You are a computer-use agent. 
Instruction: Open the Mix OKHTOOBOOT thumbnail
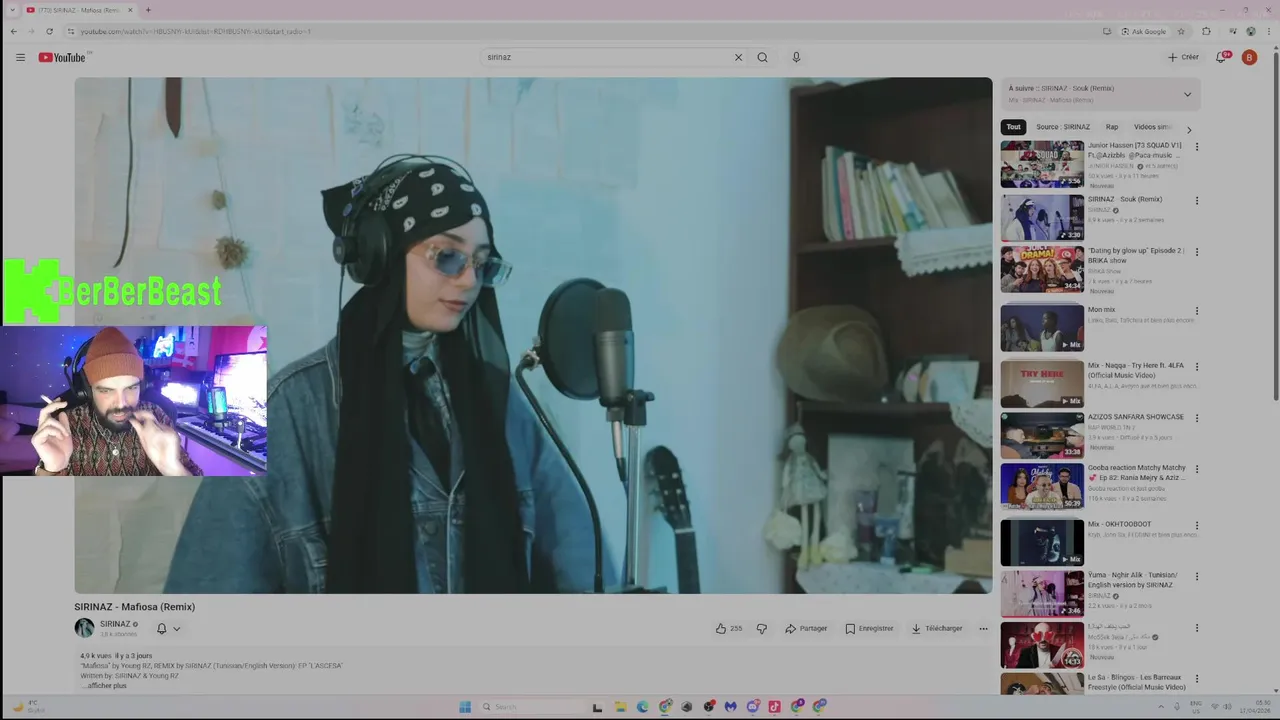click(x=1042, y=542)
